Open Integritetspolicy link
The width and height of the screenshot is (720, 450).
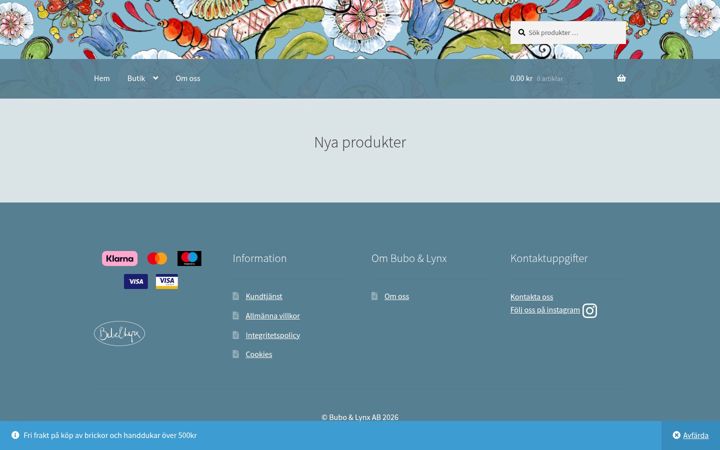(273, 335)
